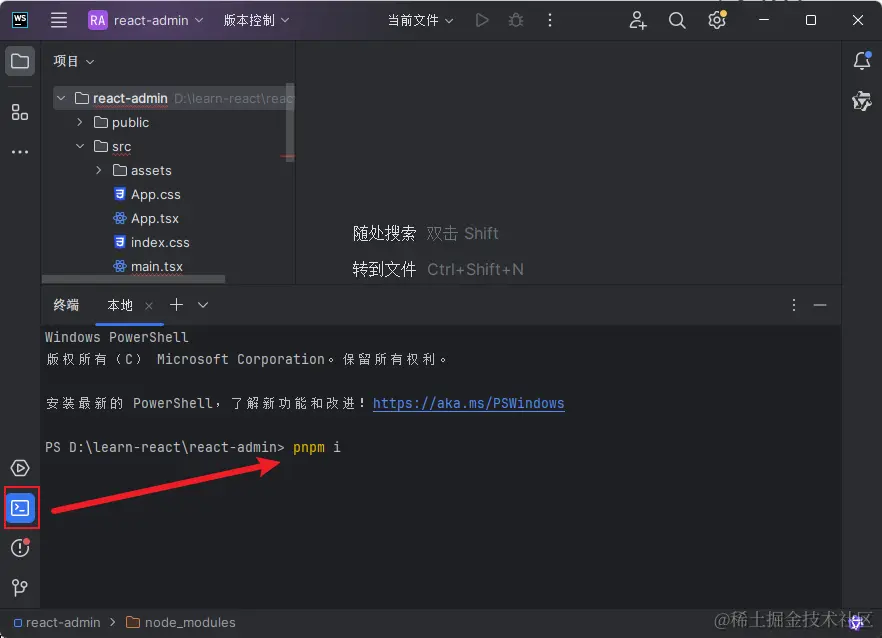Expand the assets folder
This screenshot has height=638, width=882.
click(x=99, y=170)
